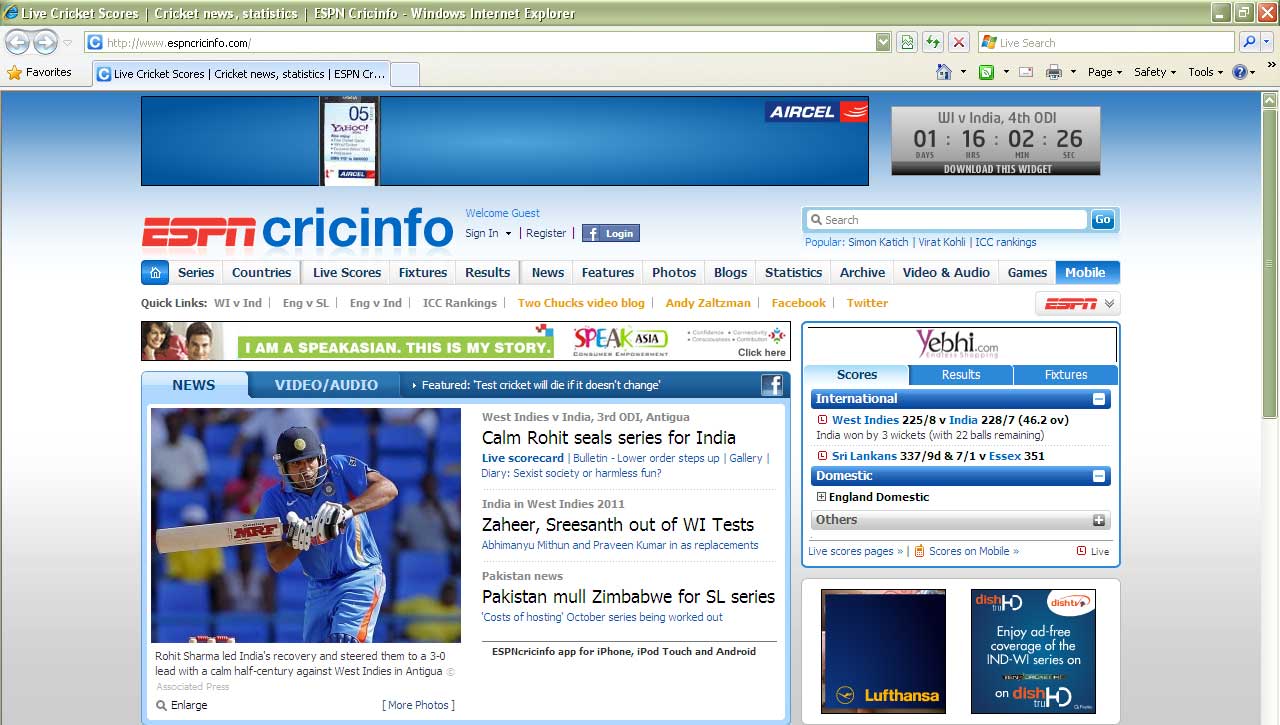Click Download This Widget countdown link
Screen dimensions: 1280x725
pos(997,169)
